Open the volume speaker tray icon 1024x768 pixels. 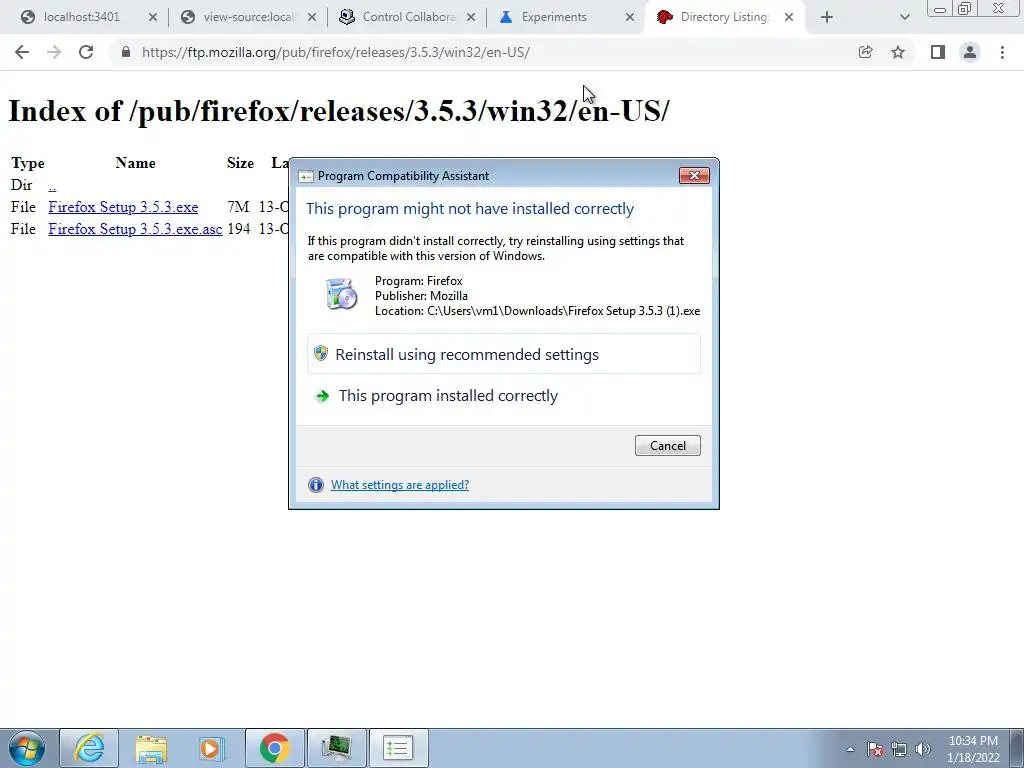(923, 749)
